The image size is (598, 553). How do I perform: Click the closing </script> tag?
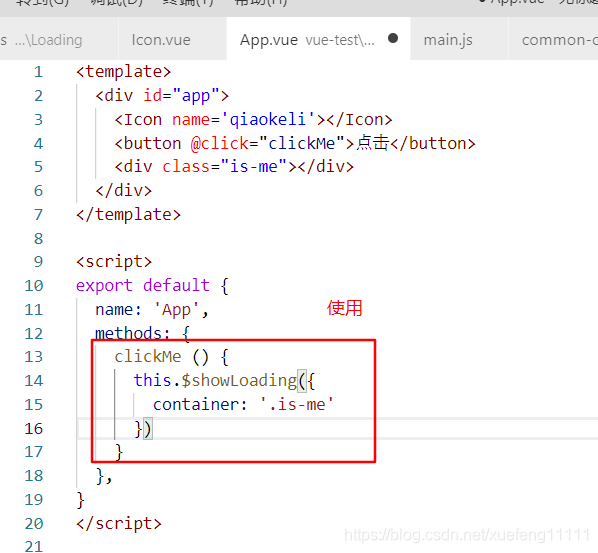point(119,523)
